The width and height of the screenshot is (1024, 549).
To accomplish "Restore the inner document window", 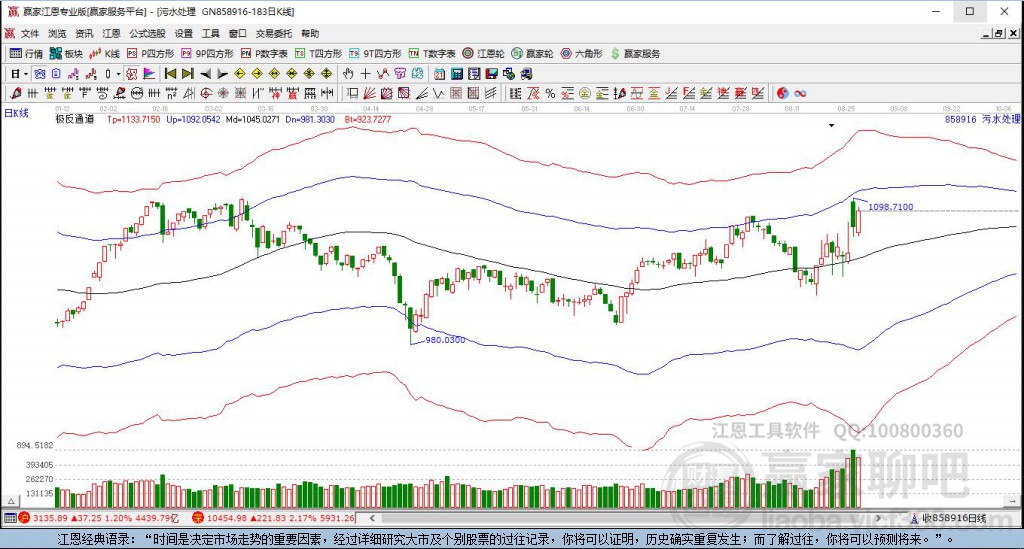I will (999, 33).
